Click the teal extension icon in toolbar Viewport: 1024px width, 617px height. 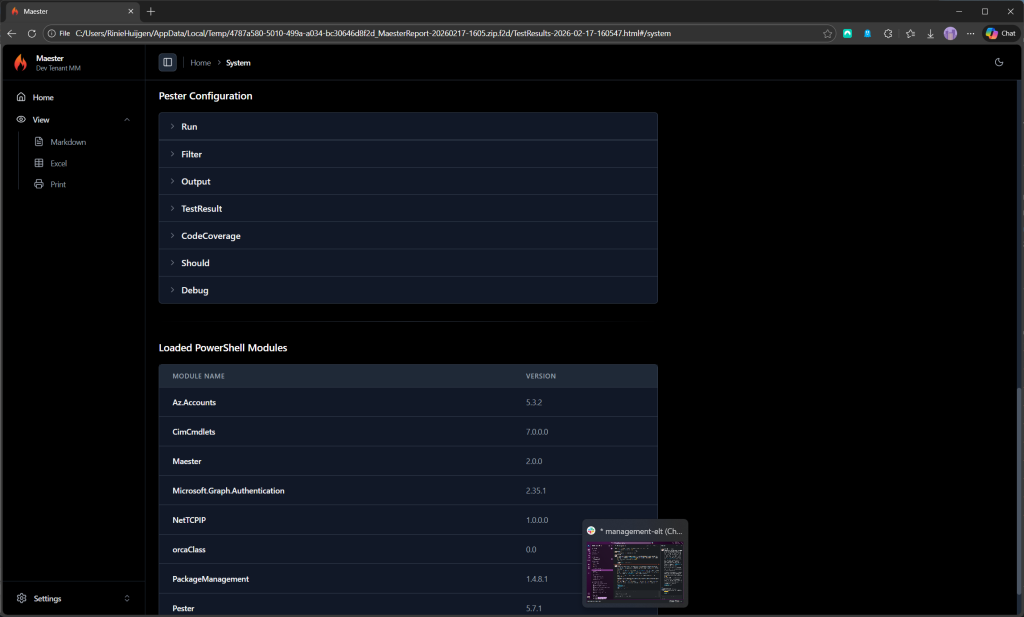pos(847,33)
